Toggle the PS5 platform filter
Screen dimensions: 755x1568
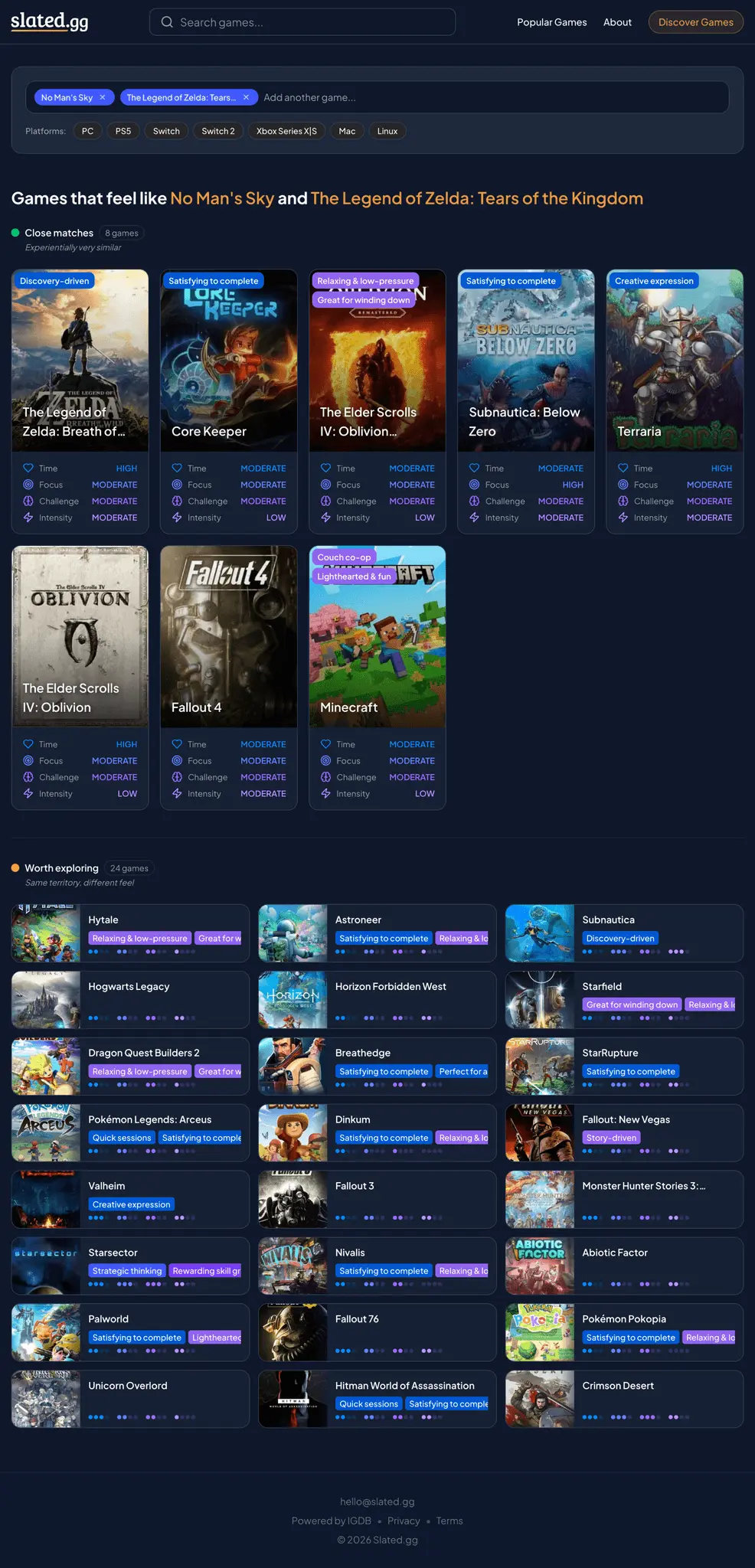pyautogui.click(x=123, y=131)
